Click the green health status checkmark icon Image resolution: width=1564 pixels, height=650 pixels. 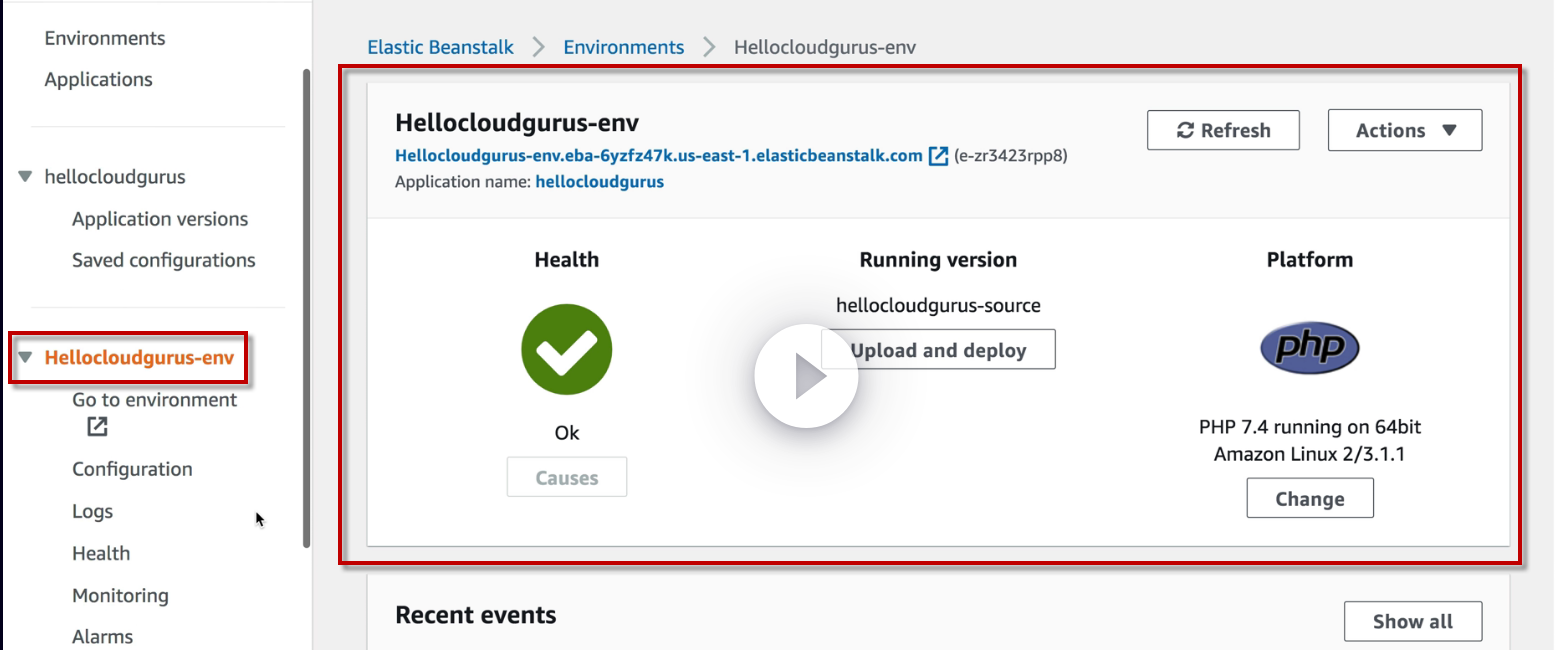point(566,350)
